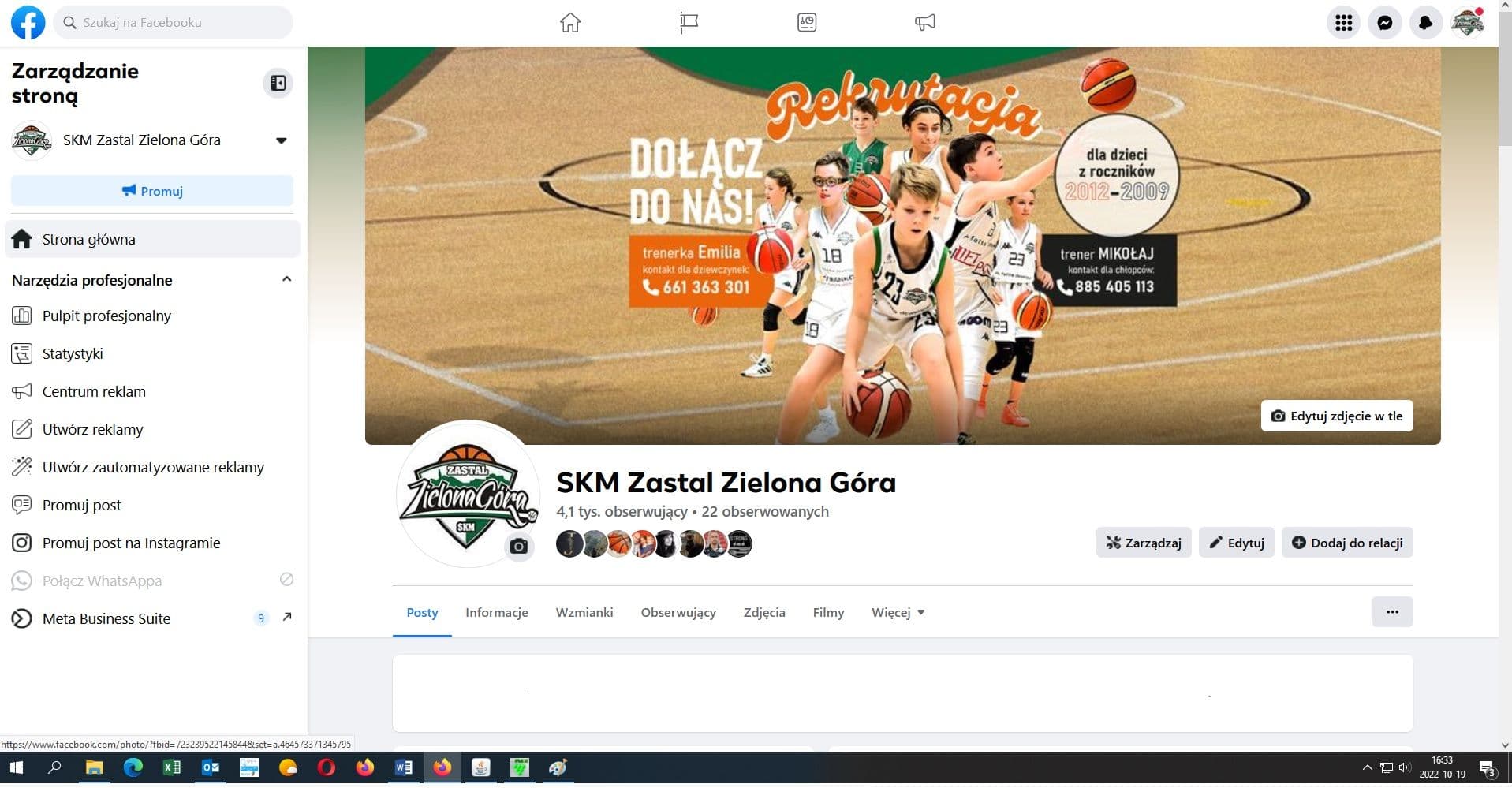Open the nine-dot apps menu
Viewport: 1512px width, 788px height.
coord(1344,23)
